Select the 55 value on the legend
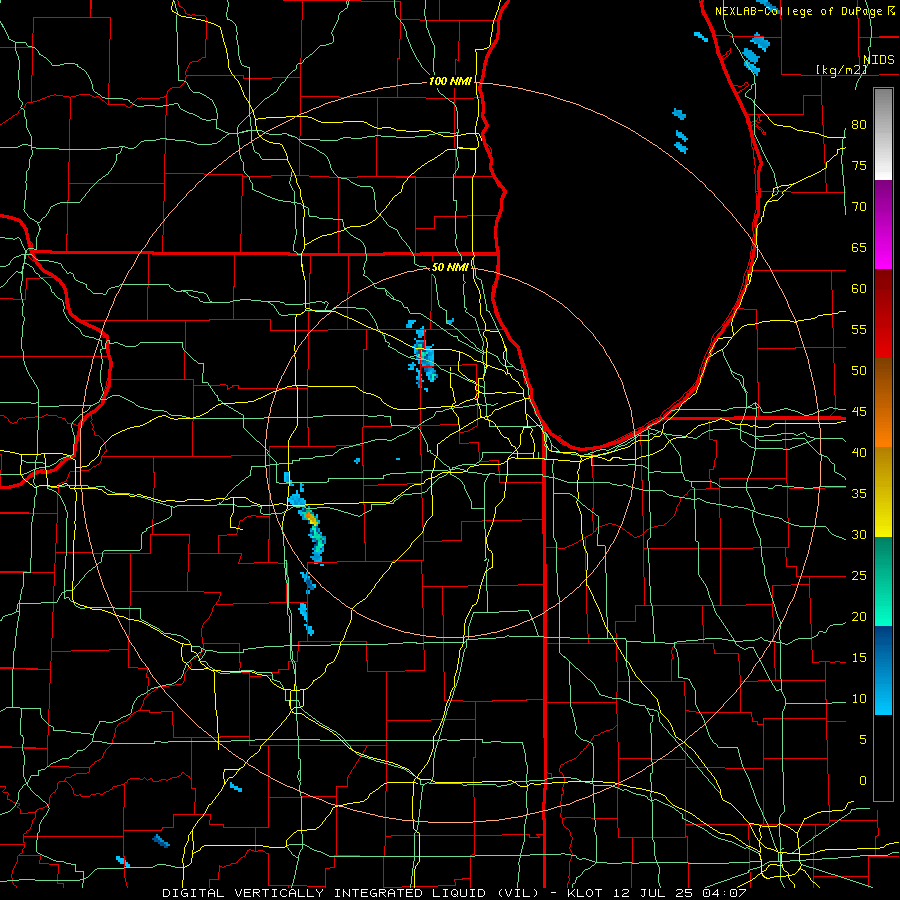Viewport: 900px width, 900px height. point(859,329)
